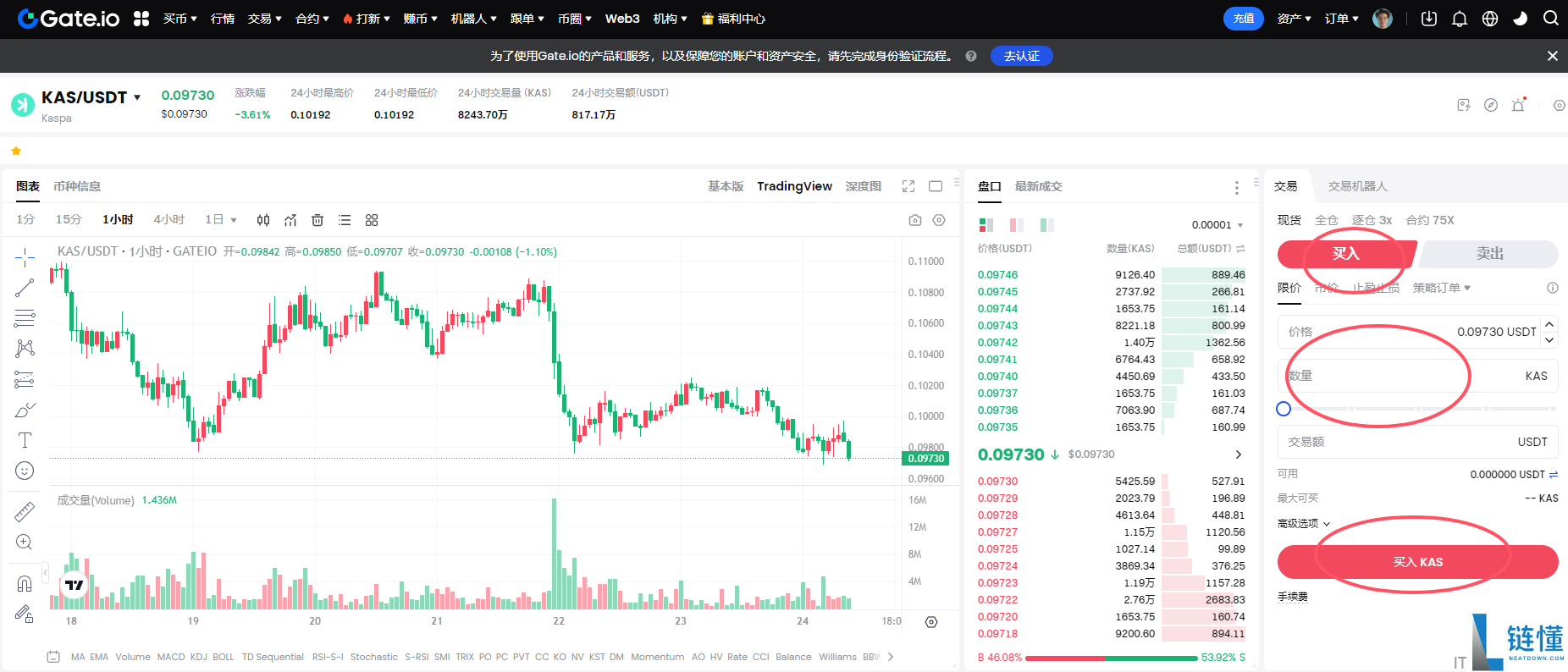Open the download app icon in header
1568x672 pixels.
click(x=1429, y=19)
